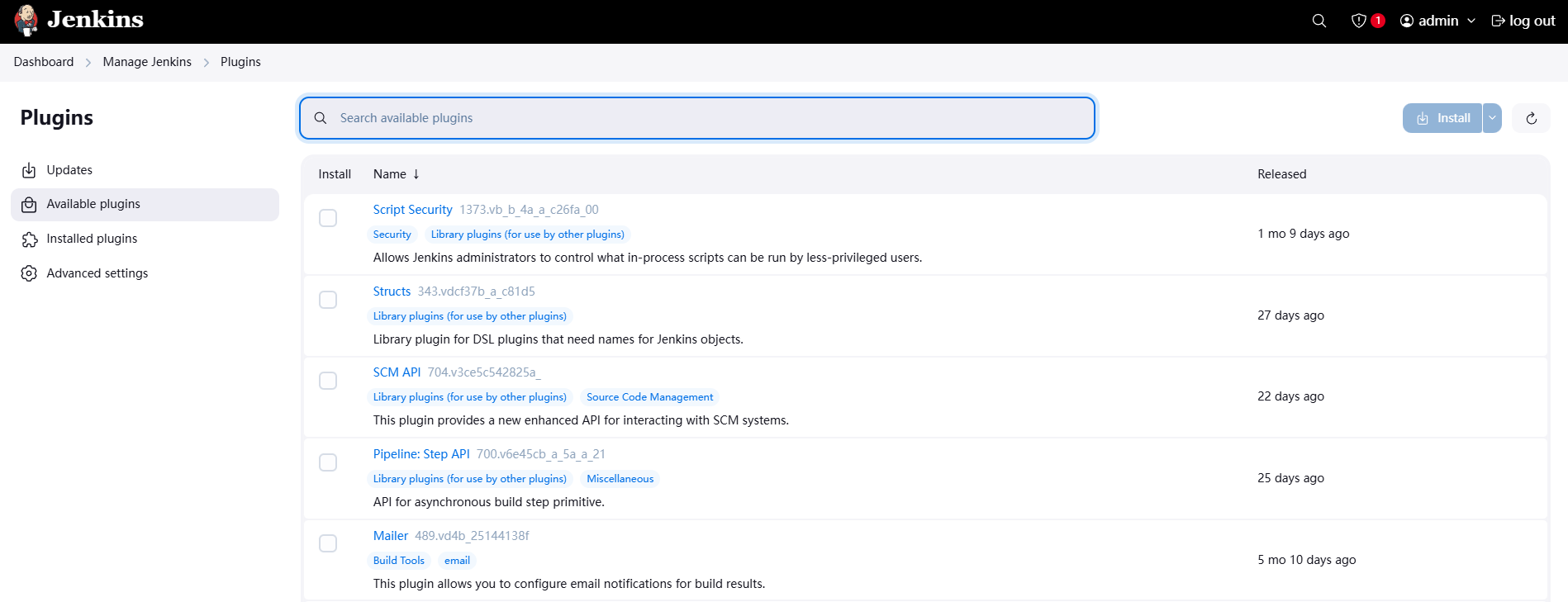Click the Install button
The image size is (1568, 602).
(1442, 118)
